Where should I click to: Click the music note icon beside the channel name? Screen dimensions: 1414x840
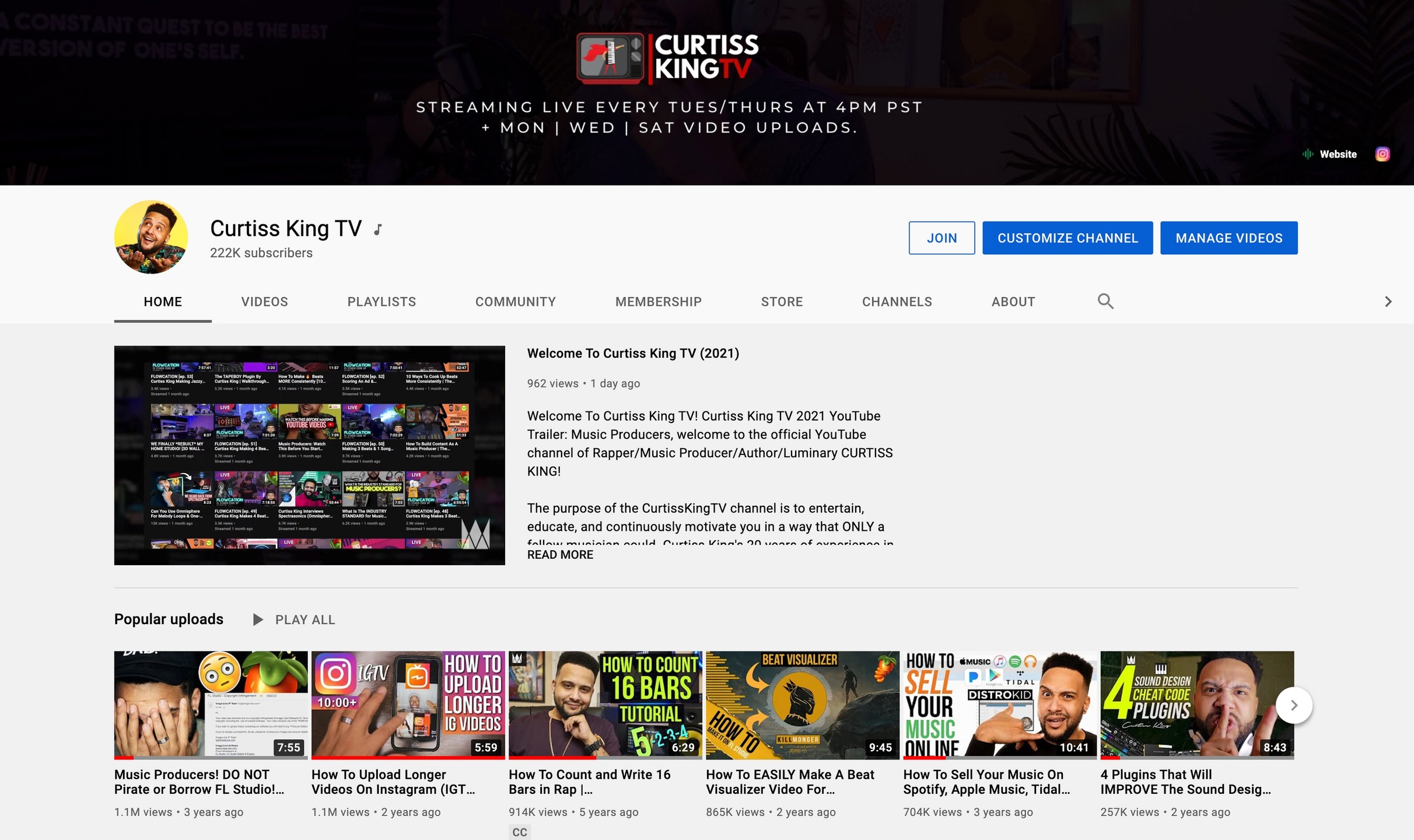click(378, 229)
